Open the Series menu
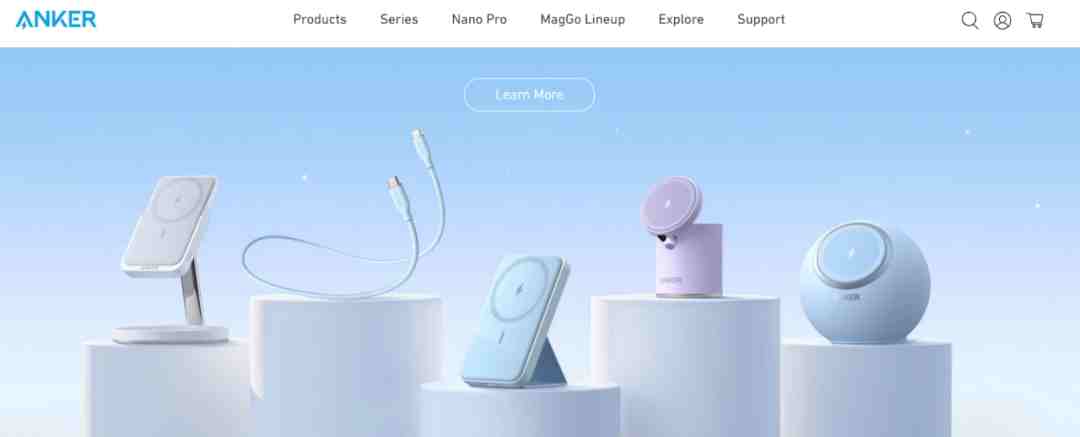Image resolution: width=1080 pixels, height=437 pixels. (399, 19)
